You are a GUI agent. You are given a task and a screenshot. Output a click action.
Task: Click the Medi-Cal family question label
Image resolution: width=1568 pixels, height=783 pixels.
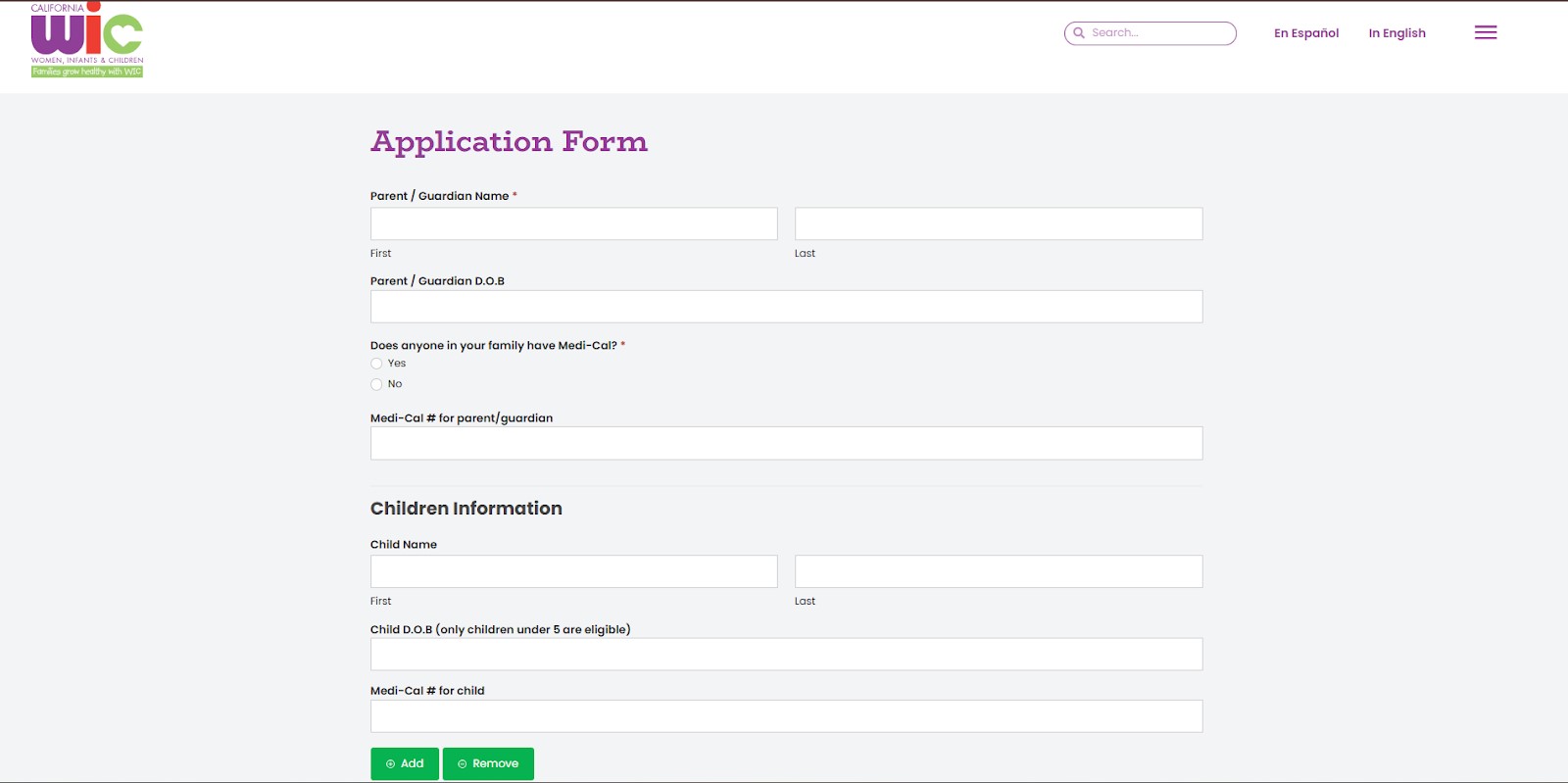pos(494,346)
